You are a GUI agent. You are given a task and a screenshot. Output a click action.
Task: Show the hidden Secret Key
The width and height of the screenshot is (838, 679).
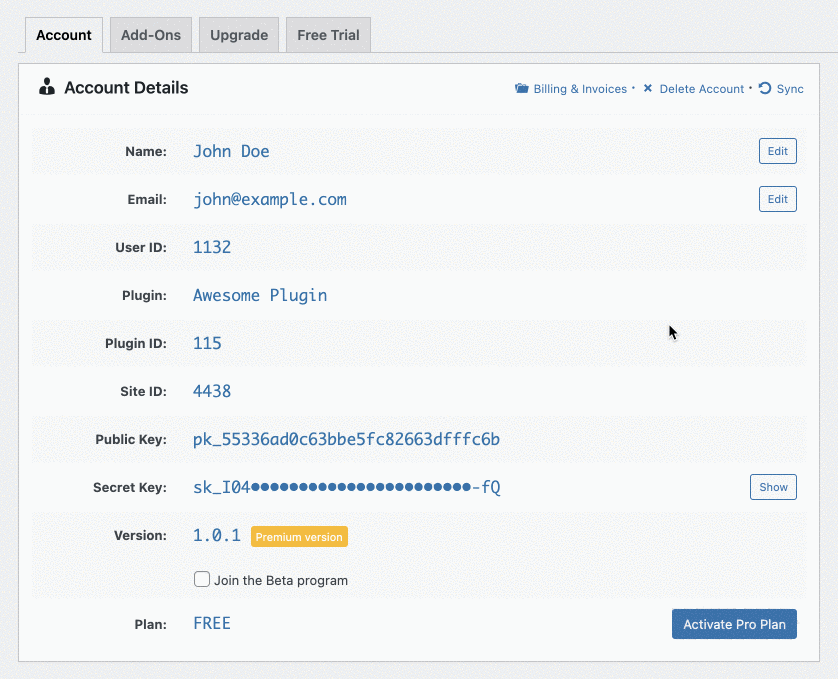click(773, 487)
